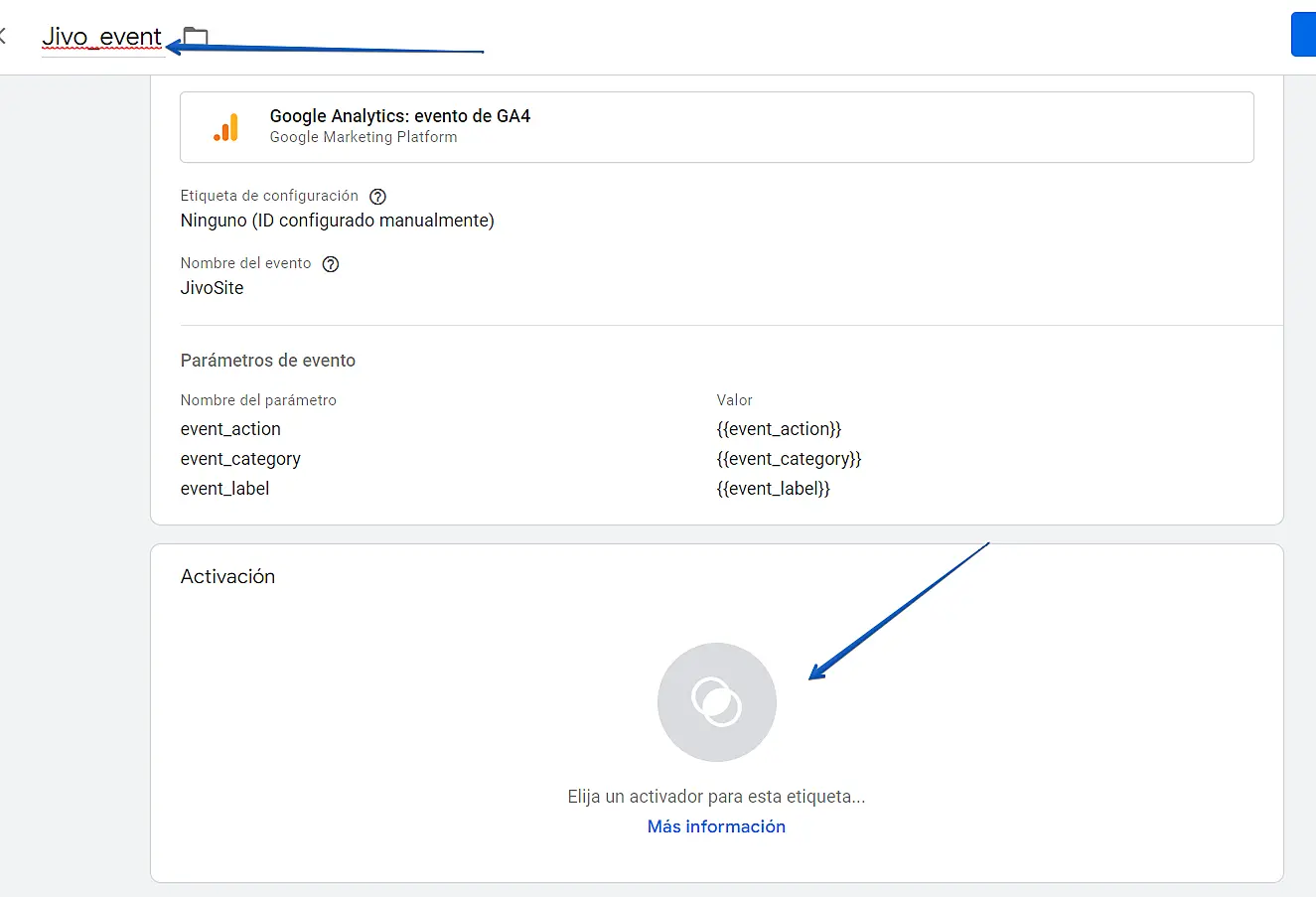Open help for Etiqueta de configuración
The image size is (1316, 897).
point(377,197)
